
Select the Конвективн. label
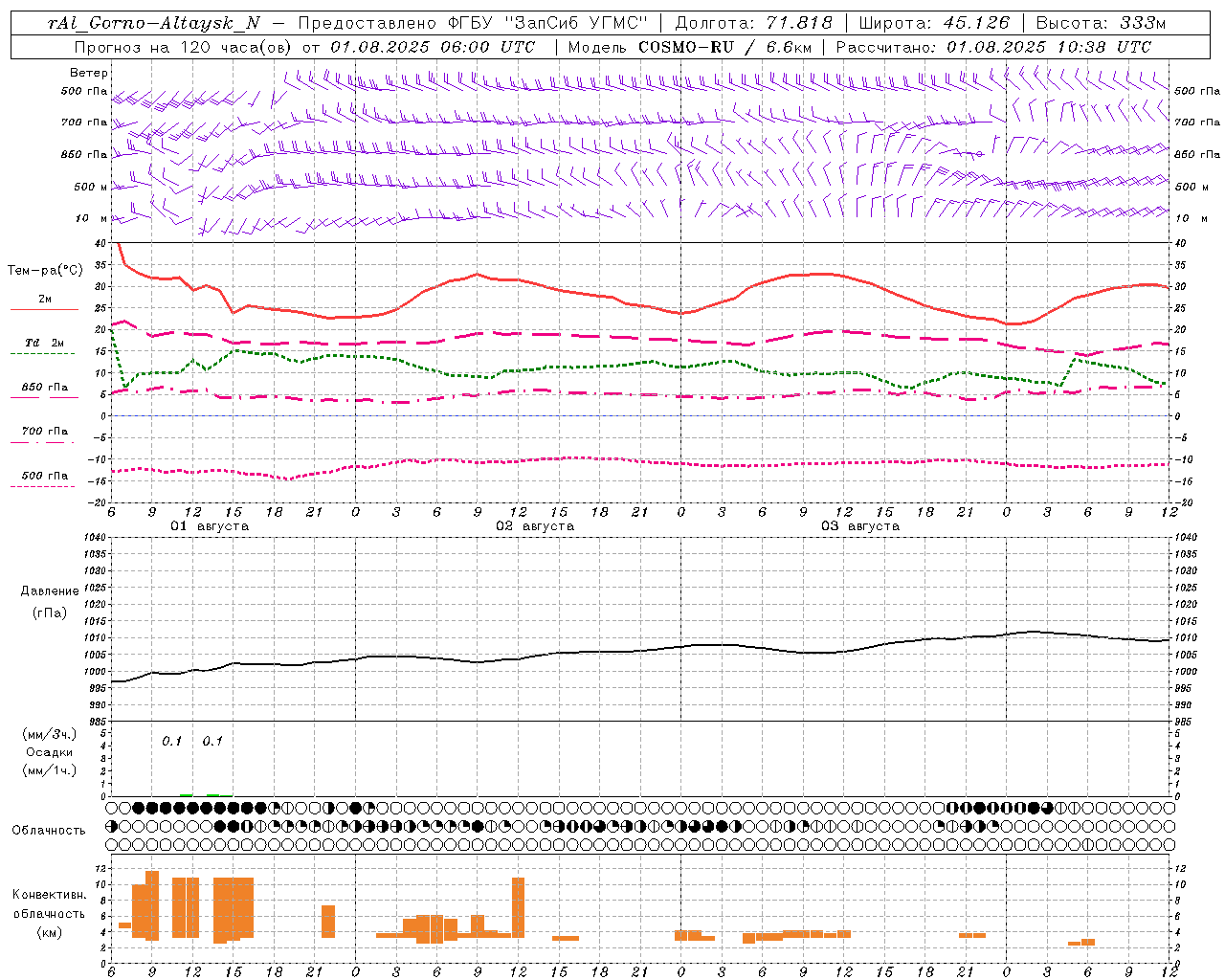[x=50, y=895]
